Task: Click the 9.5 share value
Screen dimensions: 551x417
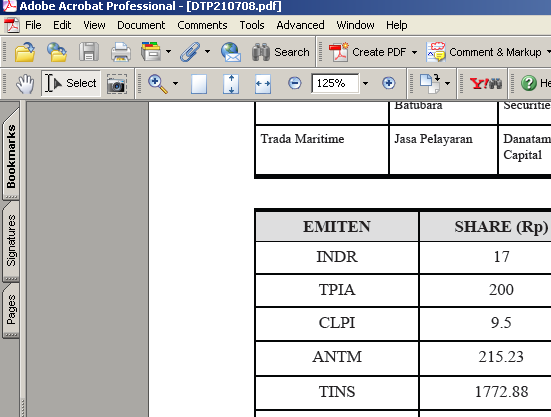Action: (501, 323)
